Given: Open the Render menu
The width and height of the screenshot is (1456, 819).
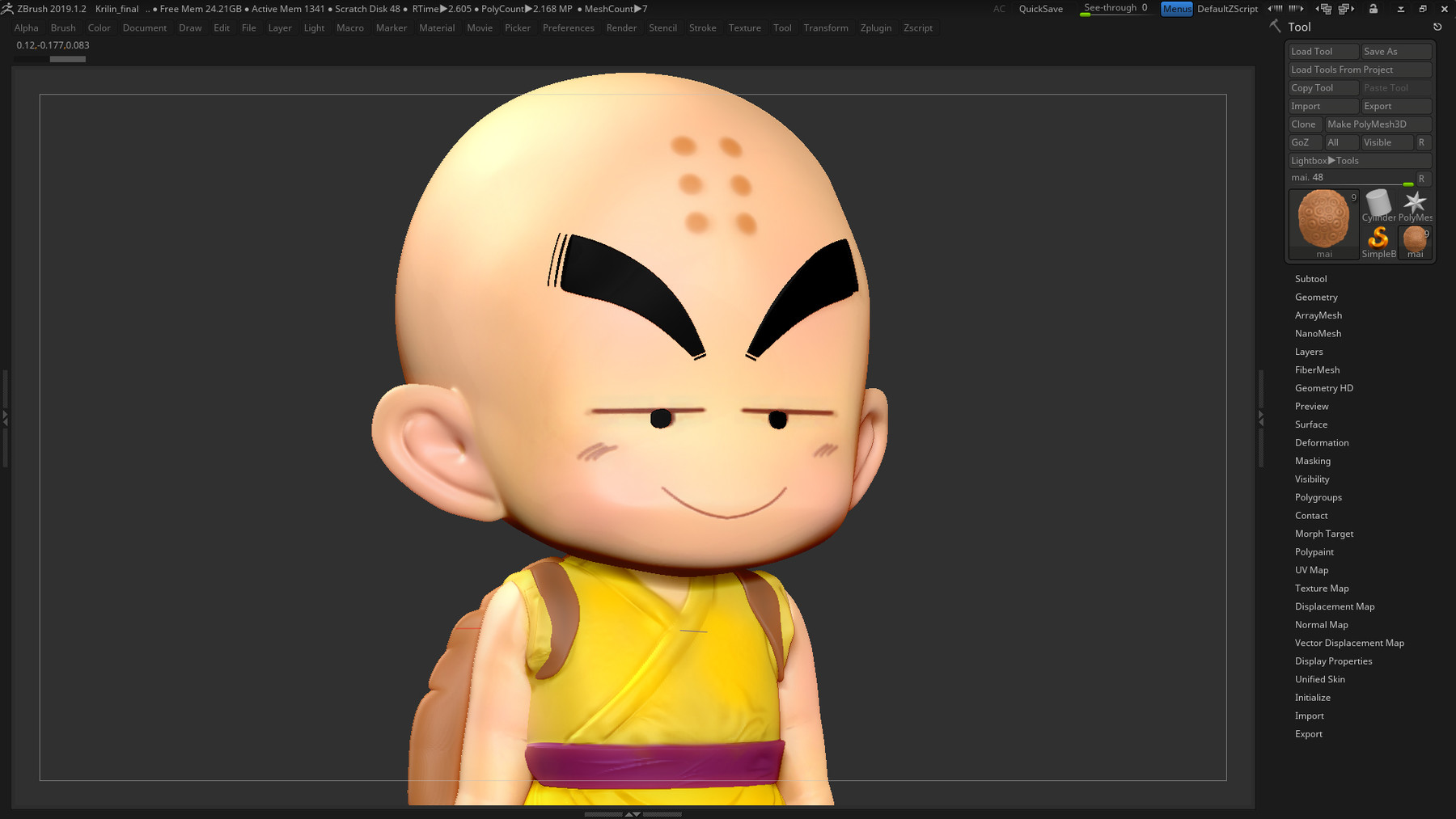Looking at the screenshot, I should (621, 28).
